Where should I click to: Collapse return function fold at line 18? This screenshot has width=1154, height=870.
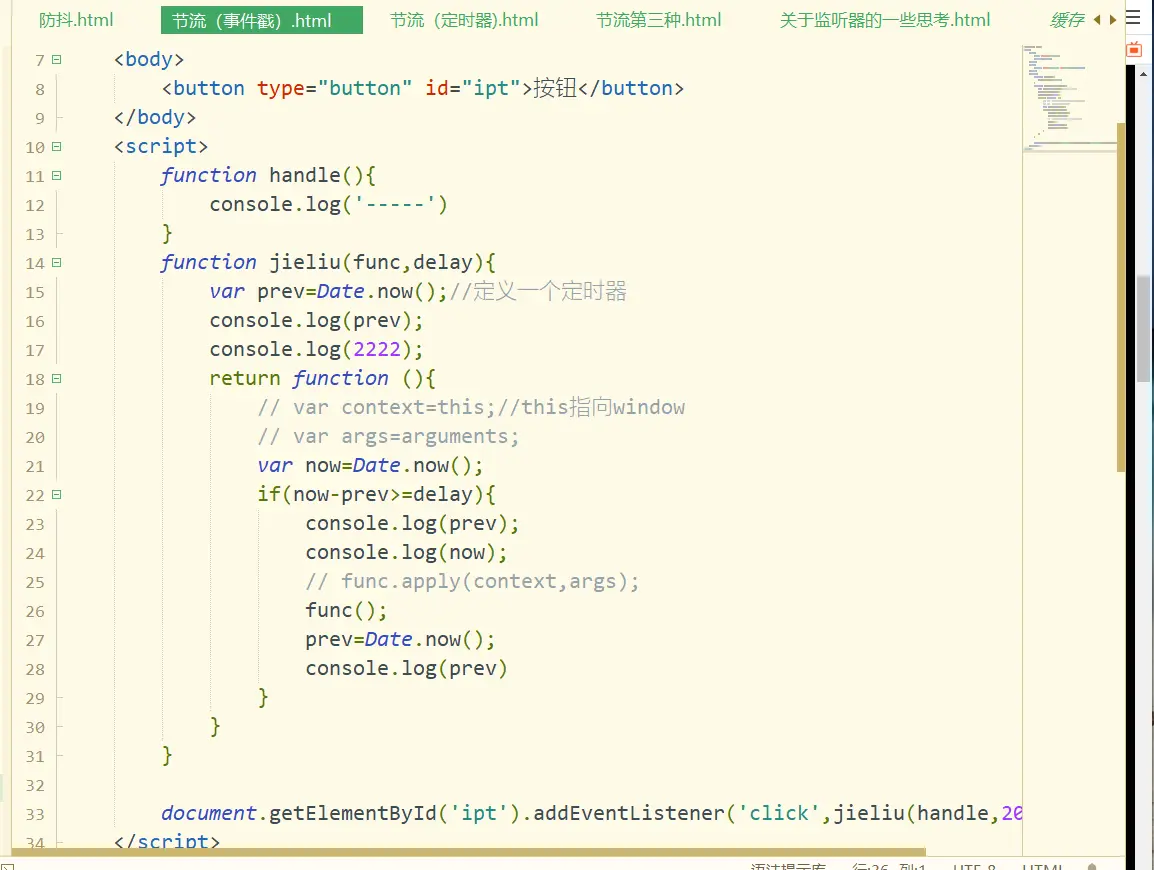coord(57,379)
